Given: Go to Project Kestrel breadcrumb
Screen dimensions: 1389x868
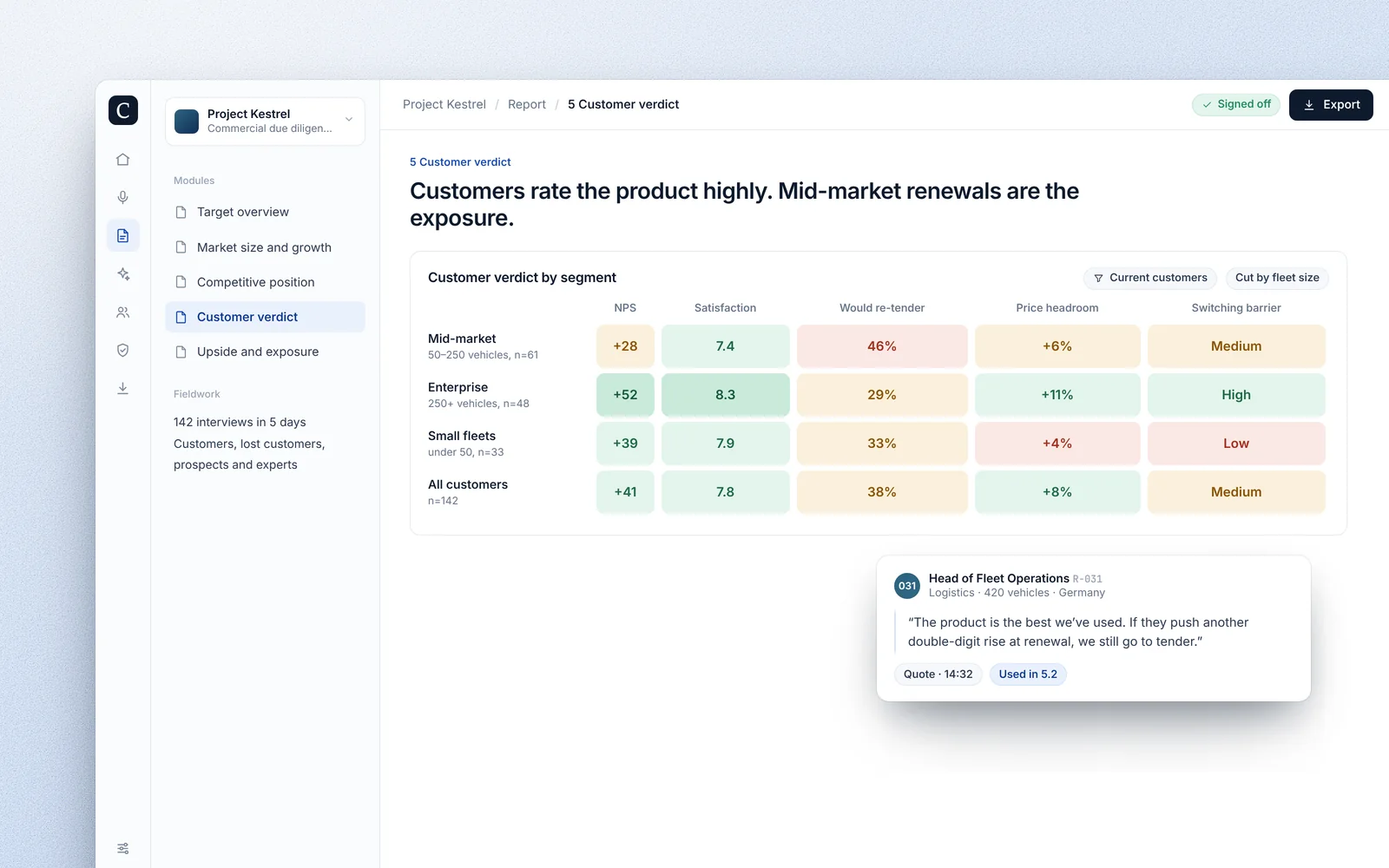Looking at the screenshot, I should click(444, 104).
